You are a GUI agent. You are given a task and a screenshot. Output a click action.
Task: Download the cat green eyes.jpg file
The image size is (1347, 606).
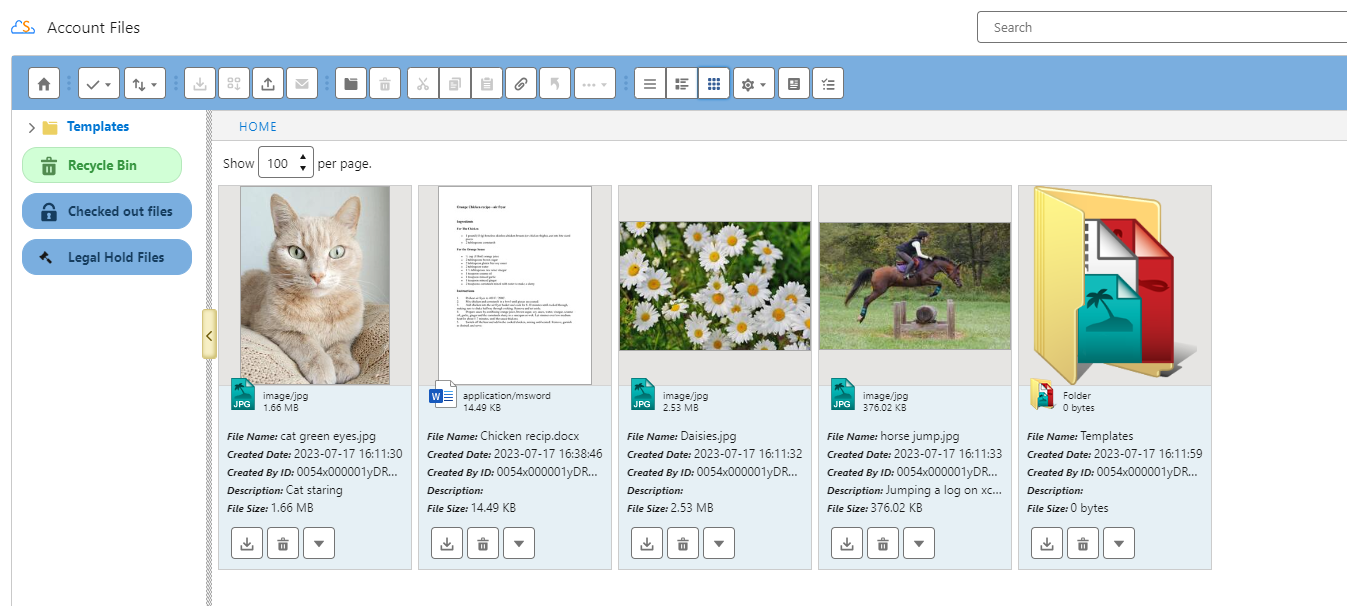coord(247,543)
